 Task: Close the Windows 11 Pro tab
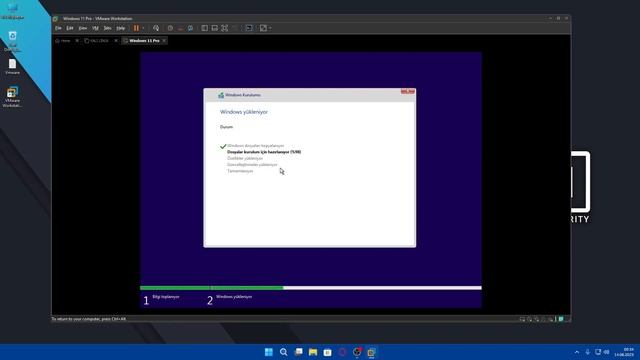164,41
